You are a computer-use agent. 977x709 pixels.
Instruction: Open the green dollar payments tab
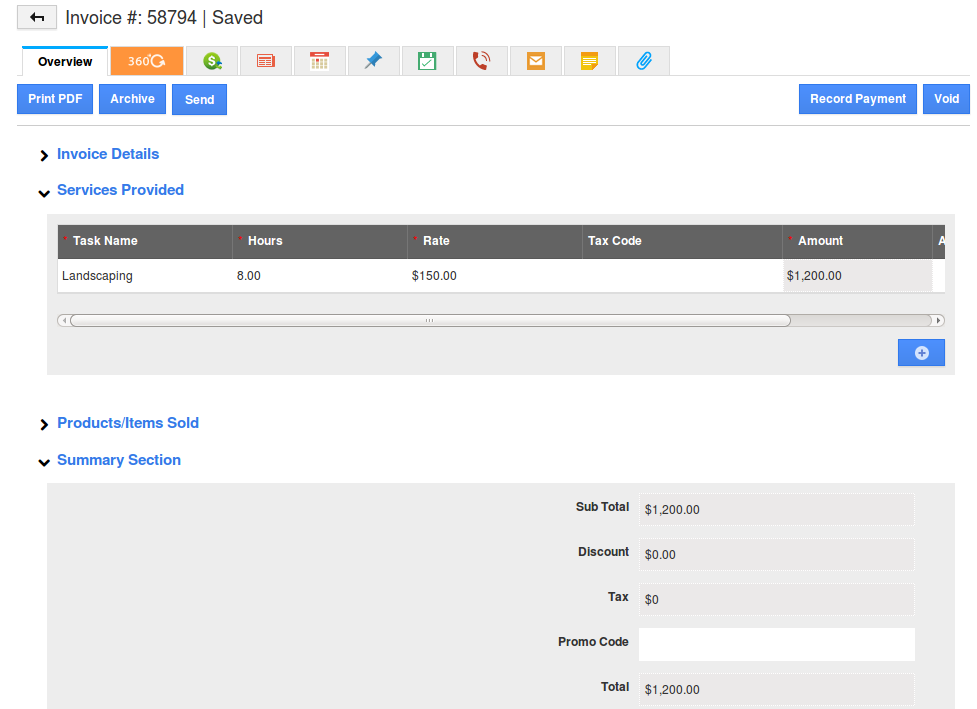coord(212,61)
